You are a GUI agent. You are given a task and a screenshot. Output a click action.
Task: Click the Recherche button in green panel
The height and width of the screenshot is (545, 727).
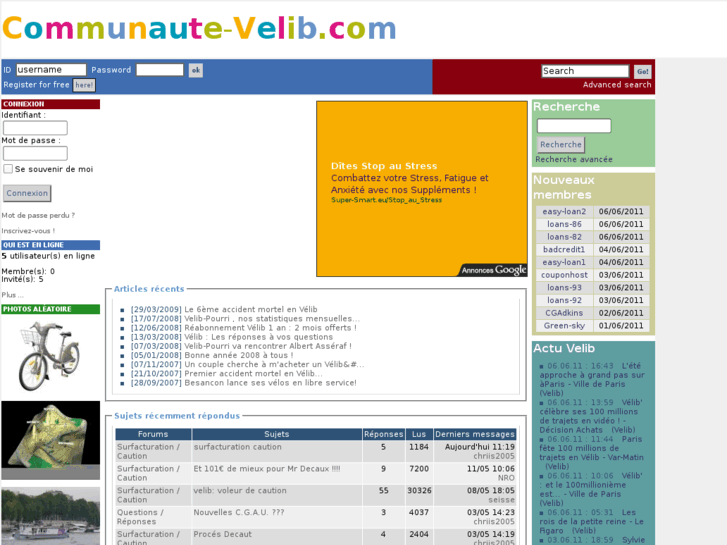[561, 145]
